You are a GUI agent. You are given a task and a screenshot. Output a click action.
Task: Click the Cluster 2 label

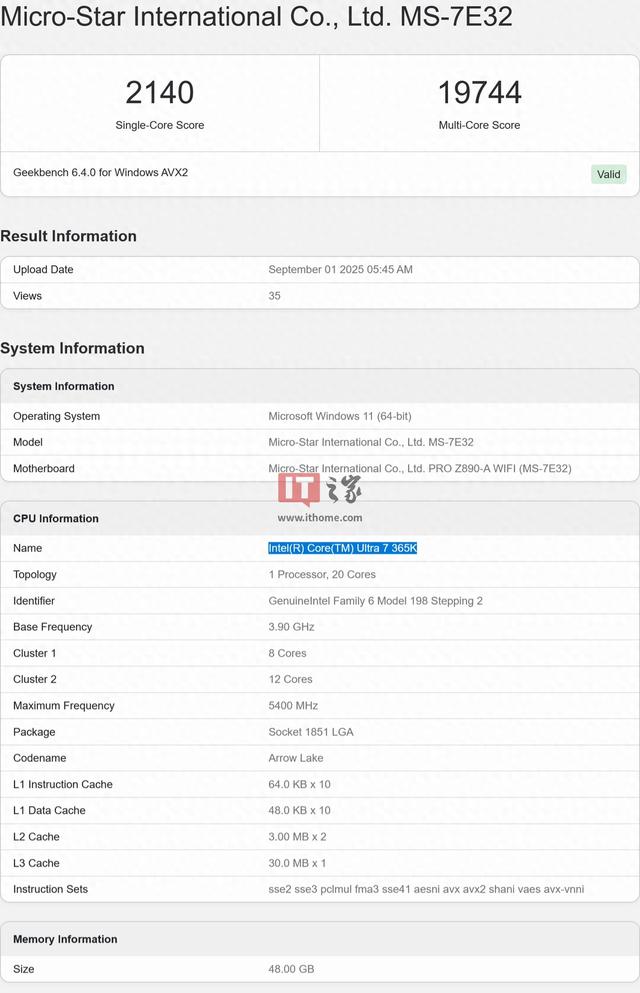pyautogui.click(x=35, y=680)
